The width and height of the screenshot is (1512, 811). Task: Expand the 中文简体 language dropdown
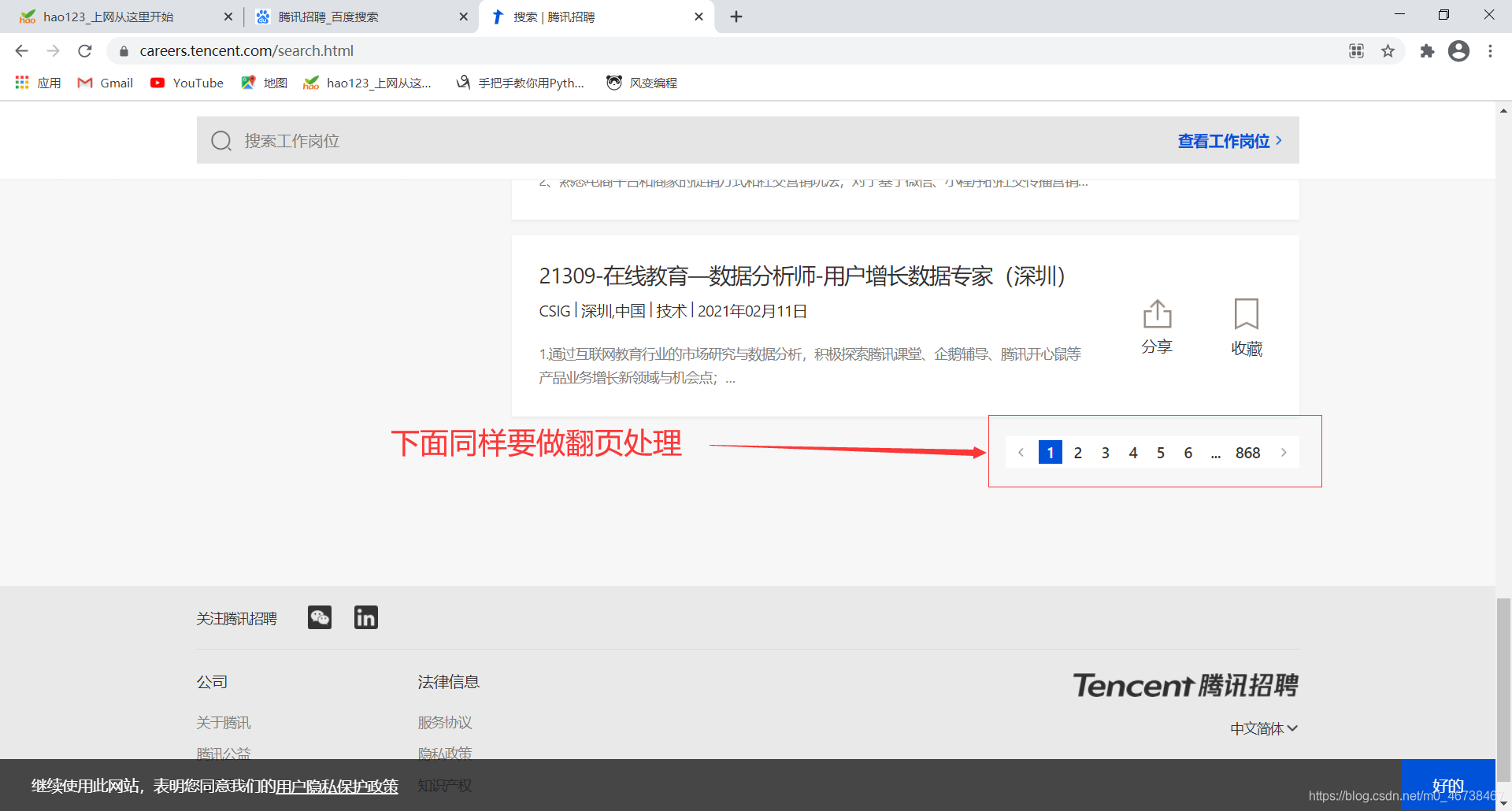point(1264,728)
